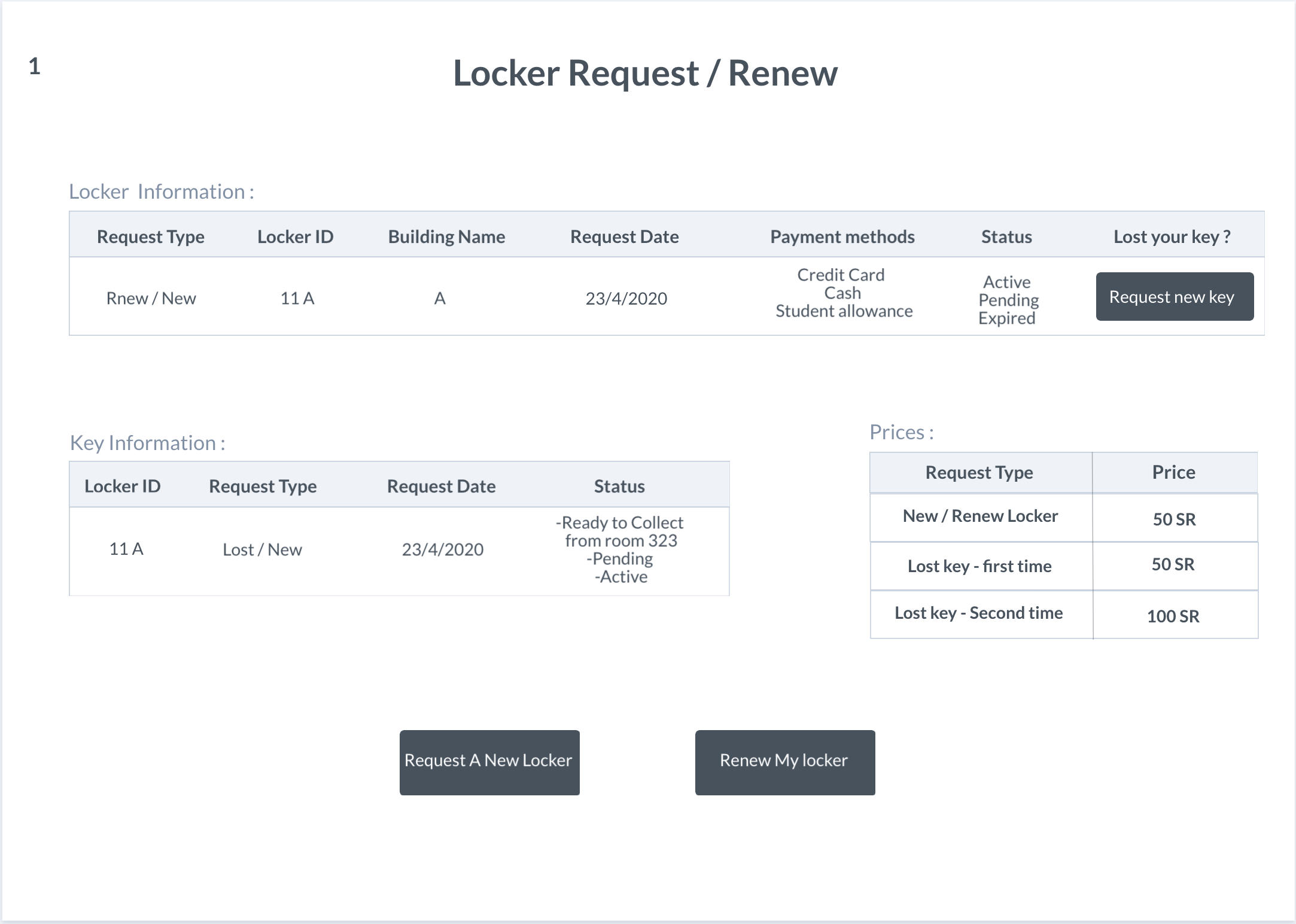Click the building name 'A' cell
Image resolution: width=1296 pixels, height=924 pixels.
[440, 298]
